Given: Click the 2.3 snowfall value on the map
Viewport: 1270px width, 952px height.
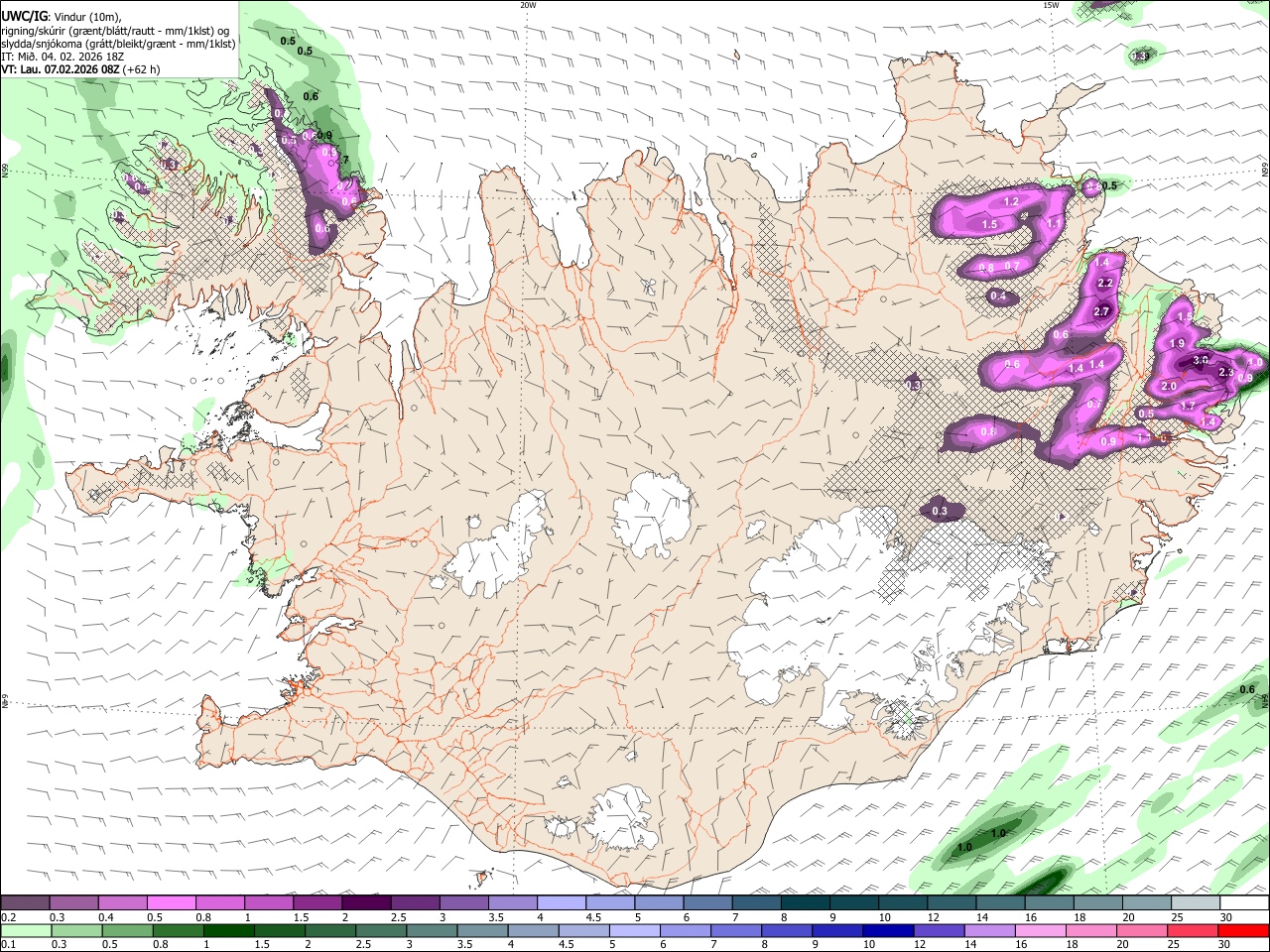Looking at the screenshot, I should tap(1226, 373).
